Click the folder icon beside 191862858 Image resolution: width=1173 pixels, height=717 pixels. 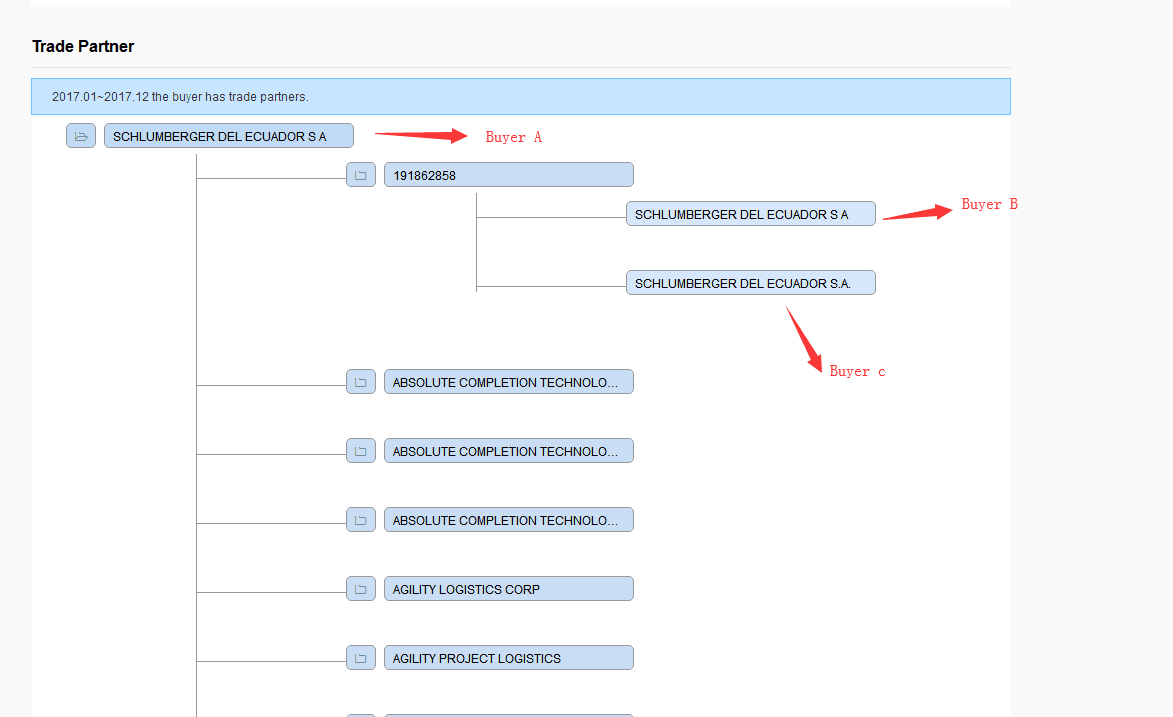(x=361, y=175)
